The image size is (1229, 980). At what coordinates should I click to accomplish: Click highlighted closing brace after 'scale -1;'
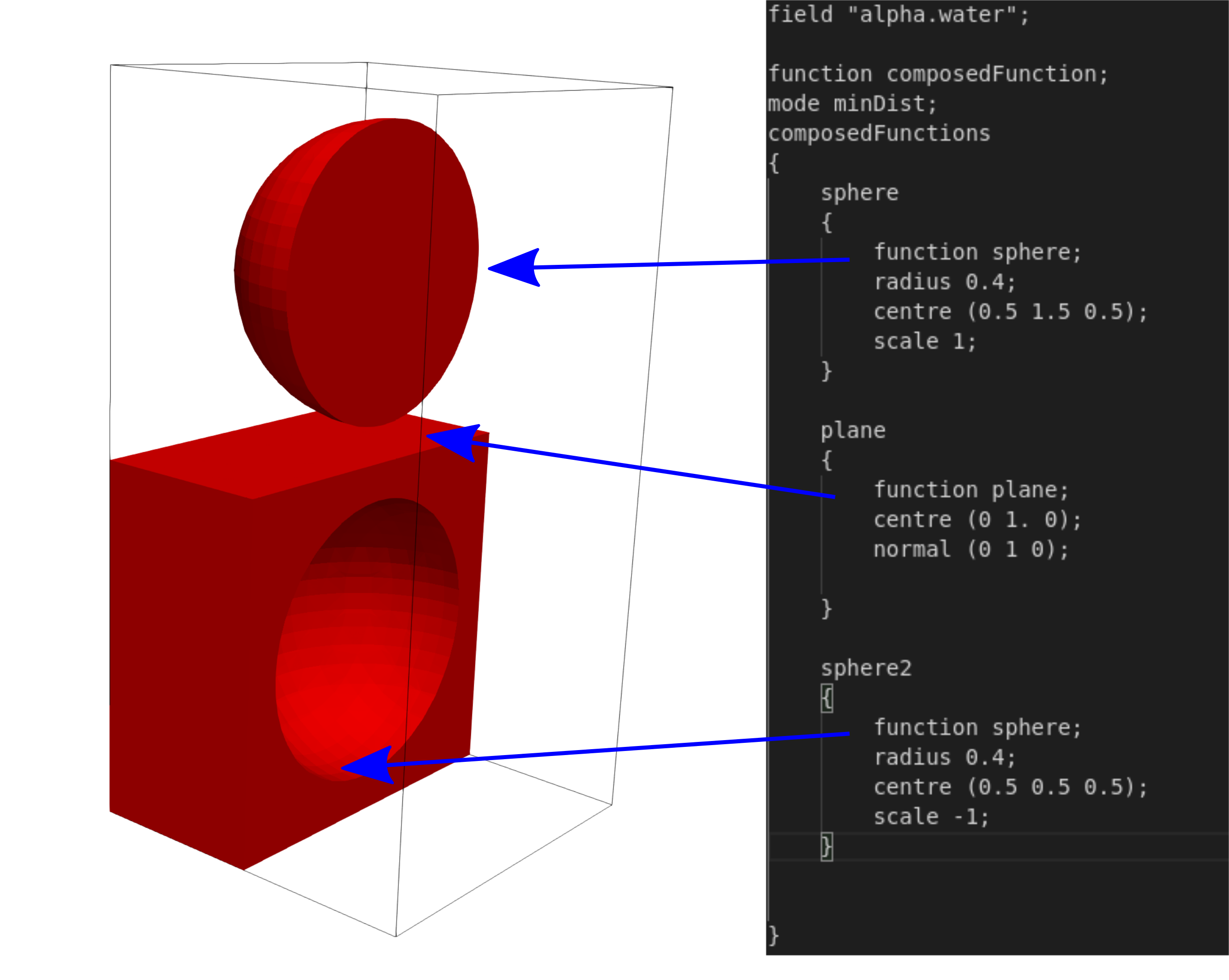[827, 847]
